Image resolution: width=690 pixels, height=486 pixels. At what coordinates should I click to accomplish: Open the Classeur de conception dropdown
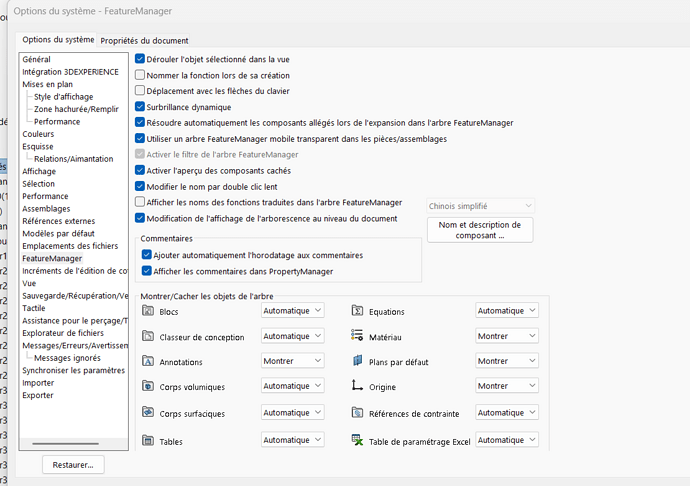pos(293,336)
